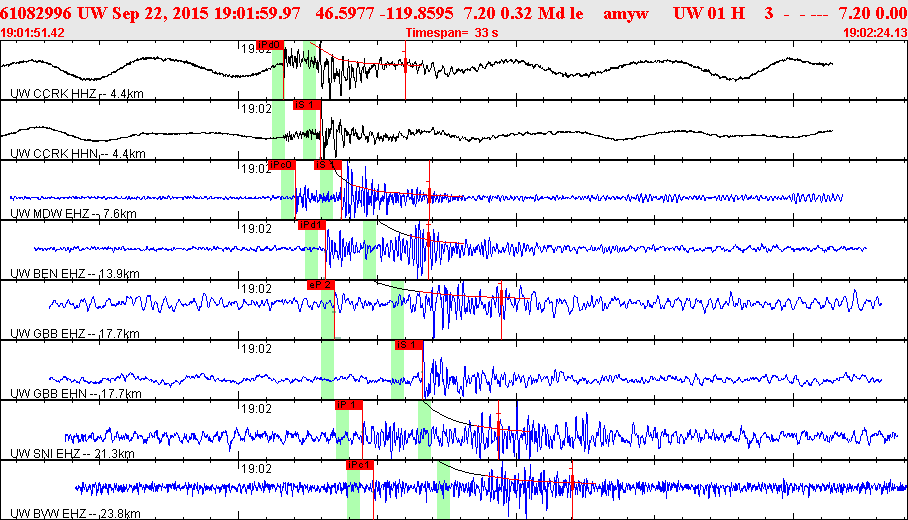
Task: Click the coda end marker on BWW EHZ trace
Action: (x=572, y=481)
